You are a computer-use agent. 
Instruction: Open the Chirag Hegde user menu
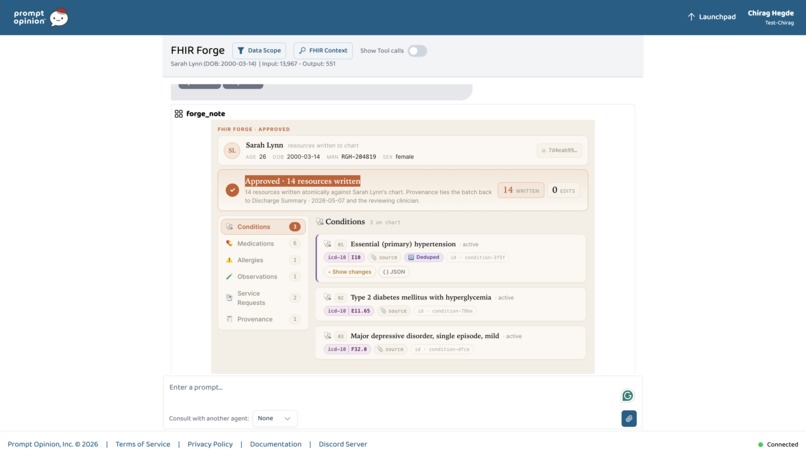(771, 17)
